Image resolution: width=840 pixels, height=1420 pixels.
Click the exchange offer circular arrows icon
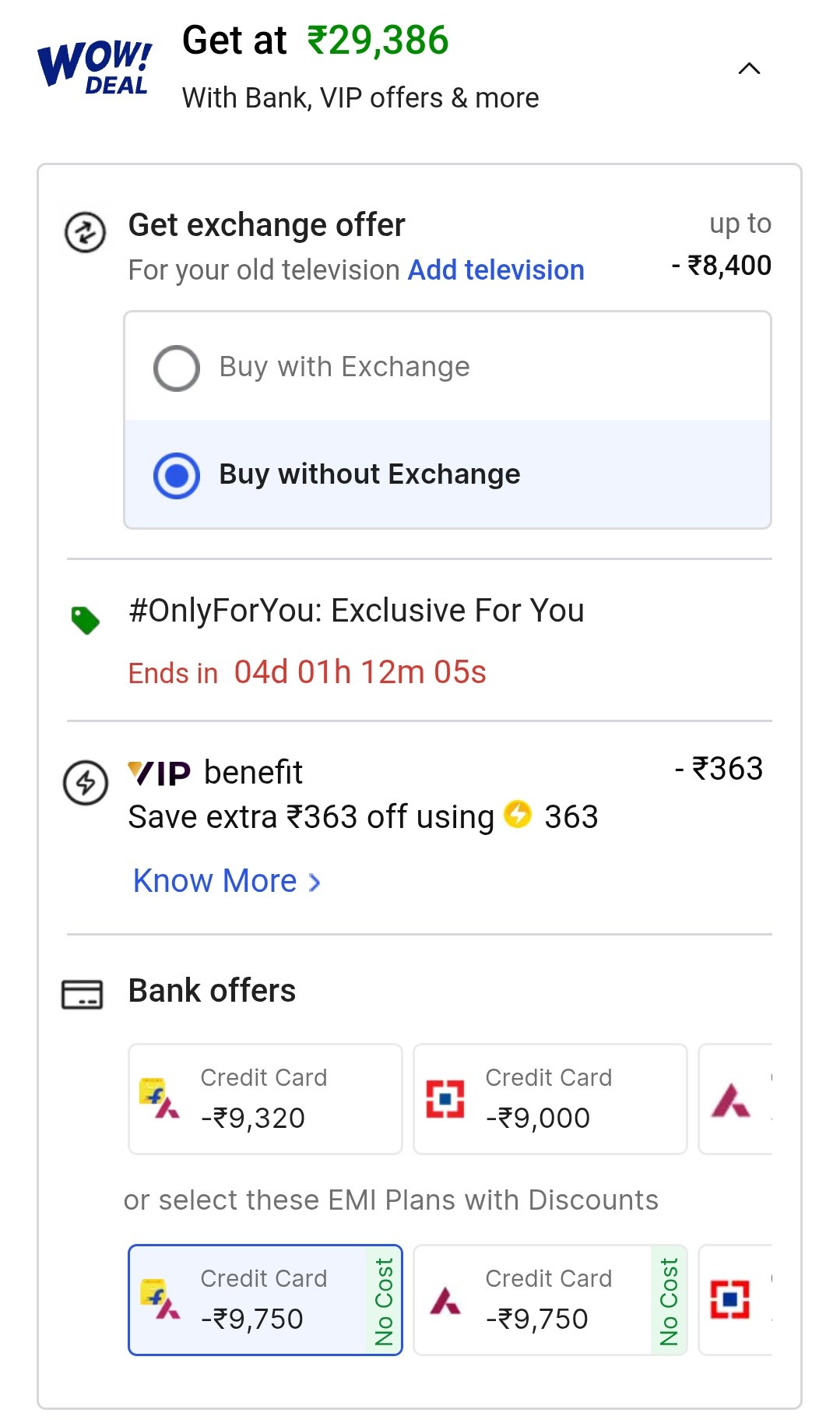(x=85, y=232)
